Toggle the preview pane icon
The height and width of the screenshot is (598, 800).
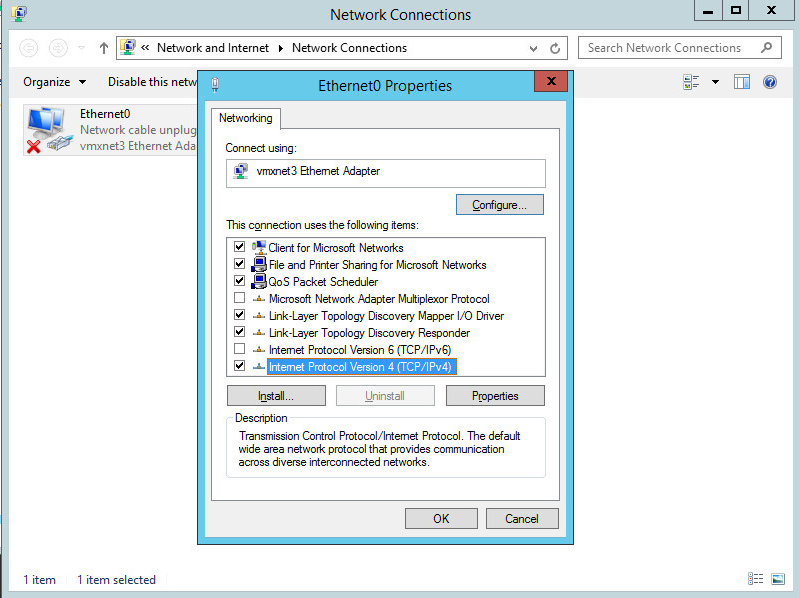741,82
